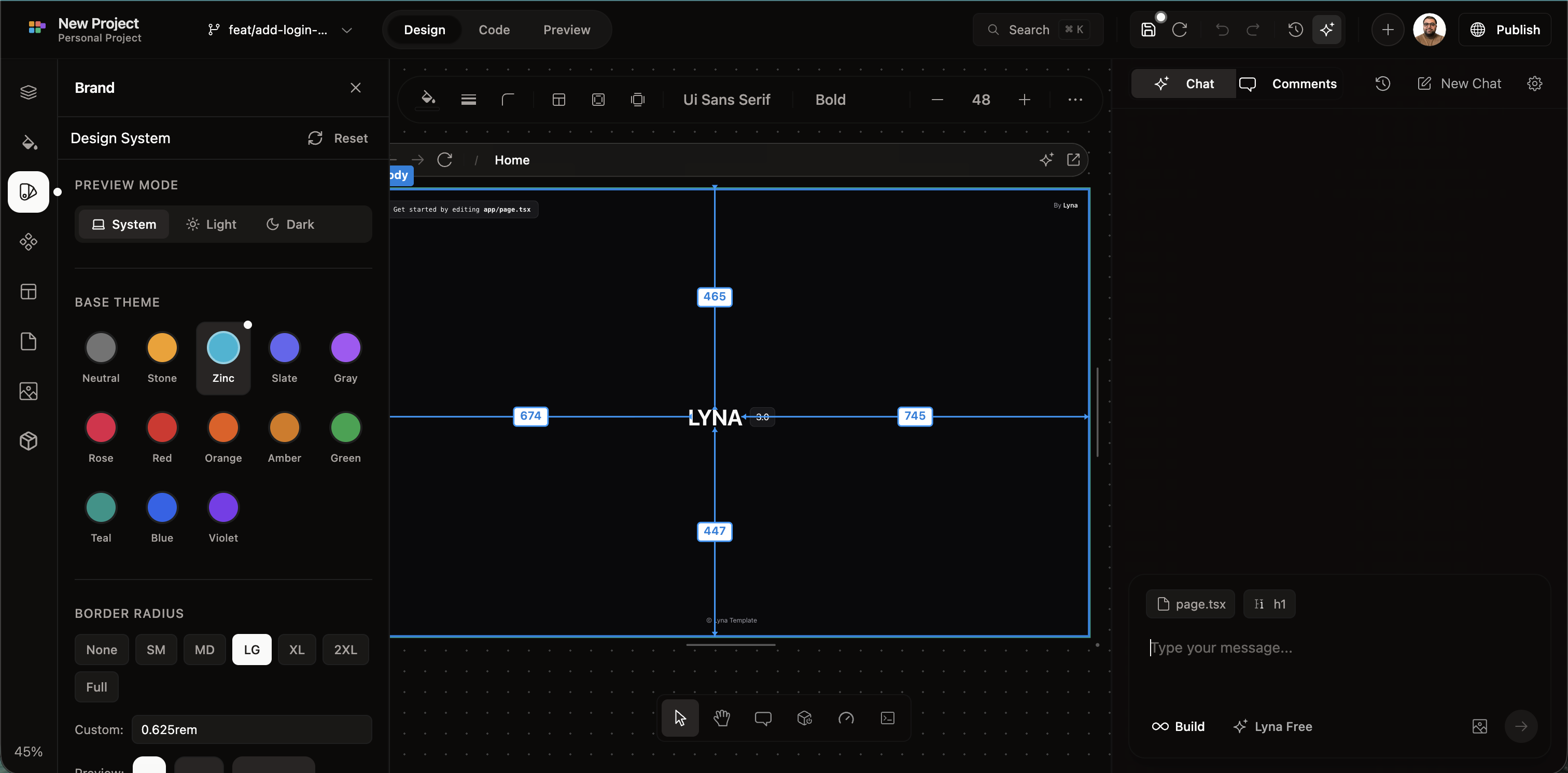Select the fill/paint bucket sidebar icon

pyautogui.click(x=29, y=143)
